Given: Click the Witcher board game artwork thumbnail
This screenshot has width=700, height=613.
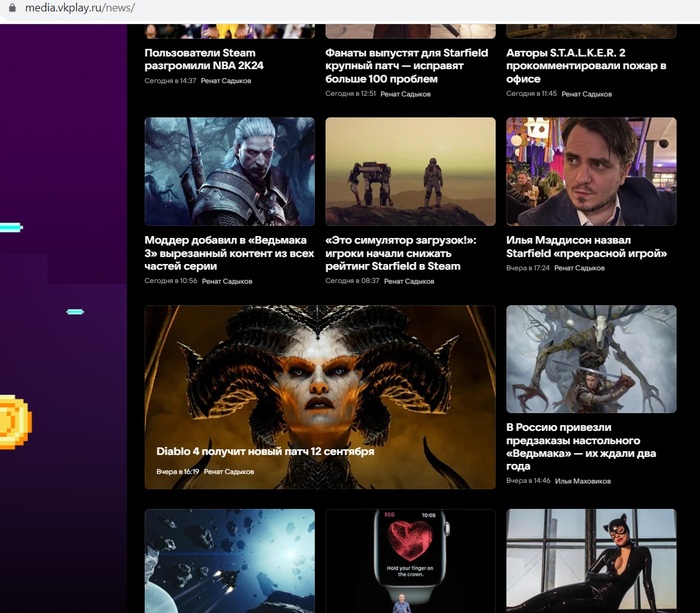Looking at the screenshot, I should (x=590, y=359).
